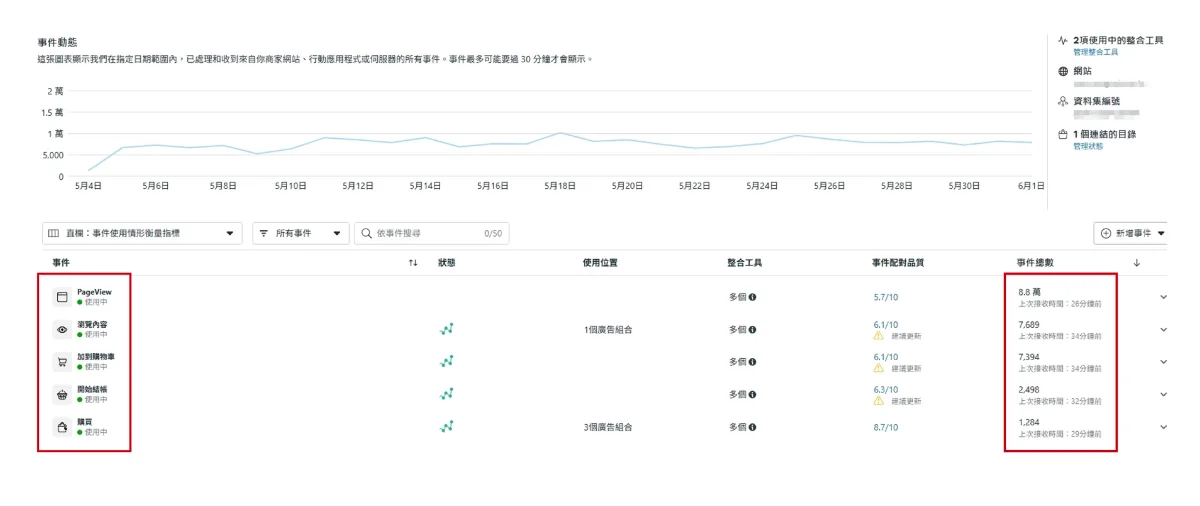This screenshot has height=506, width=1200.
Task: Expand the 開始結帳 row chevron
Action: click(1163, 394)
